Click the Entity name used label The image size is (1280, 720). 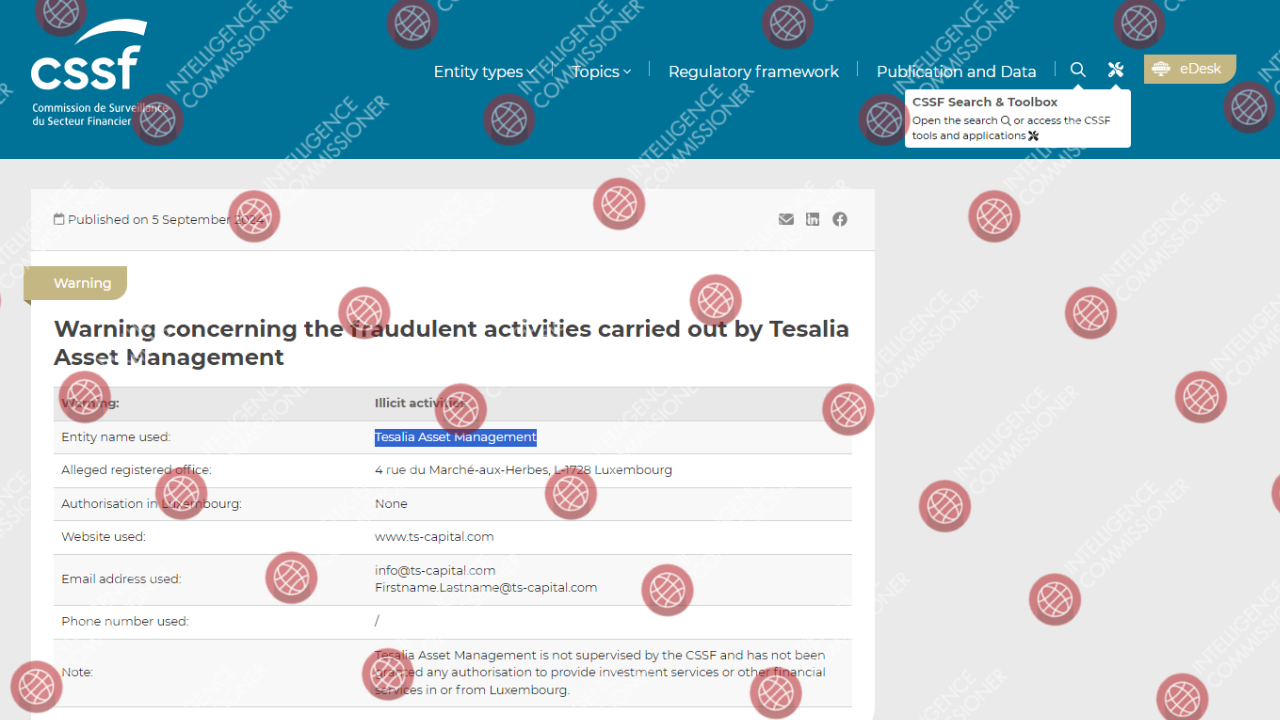[x=116, y=437]
